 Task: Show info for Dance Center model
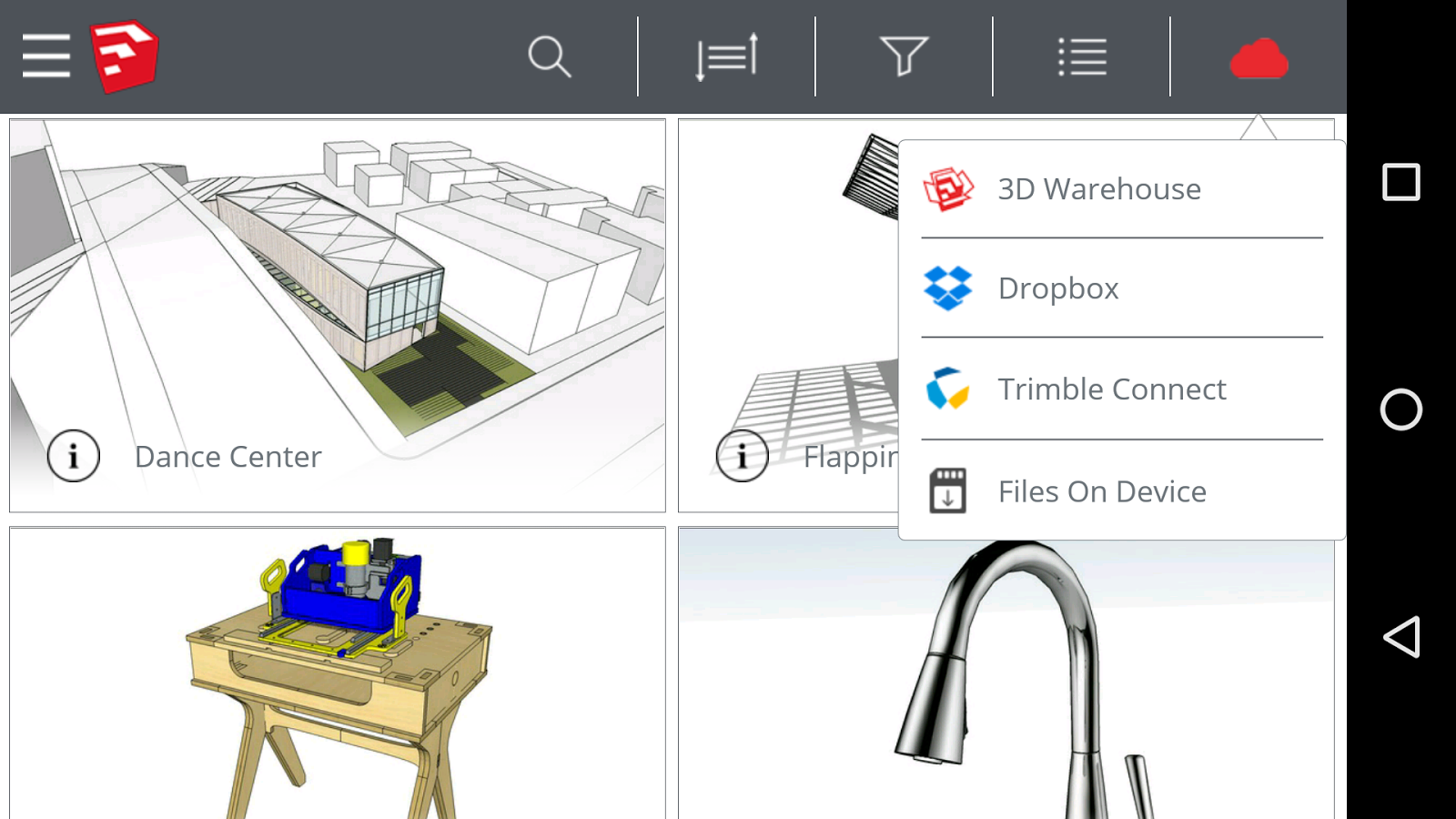click(74, 455)
